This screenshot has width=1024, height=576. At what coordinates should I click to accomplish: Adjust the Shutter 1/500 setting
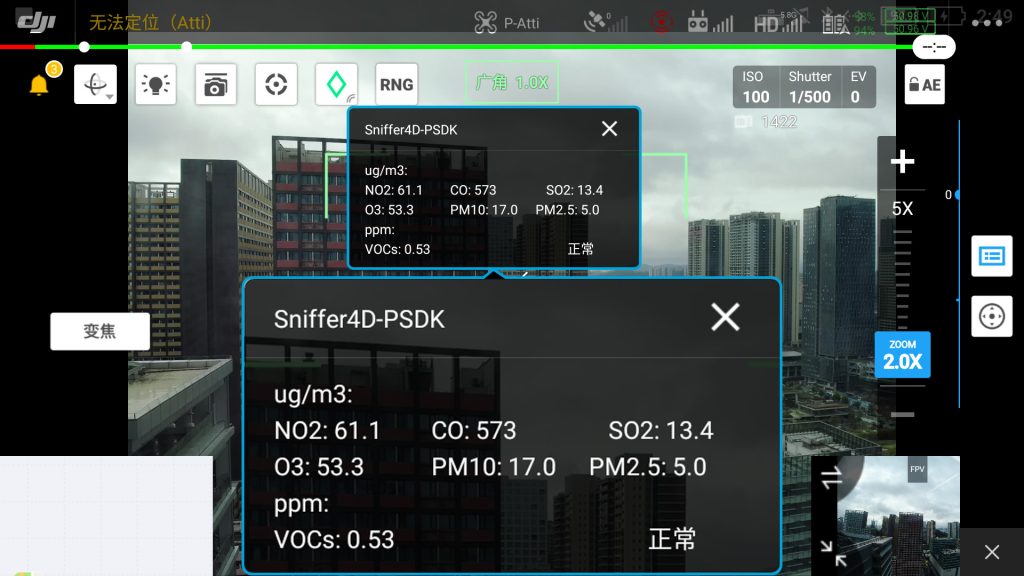810,87
